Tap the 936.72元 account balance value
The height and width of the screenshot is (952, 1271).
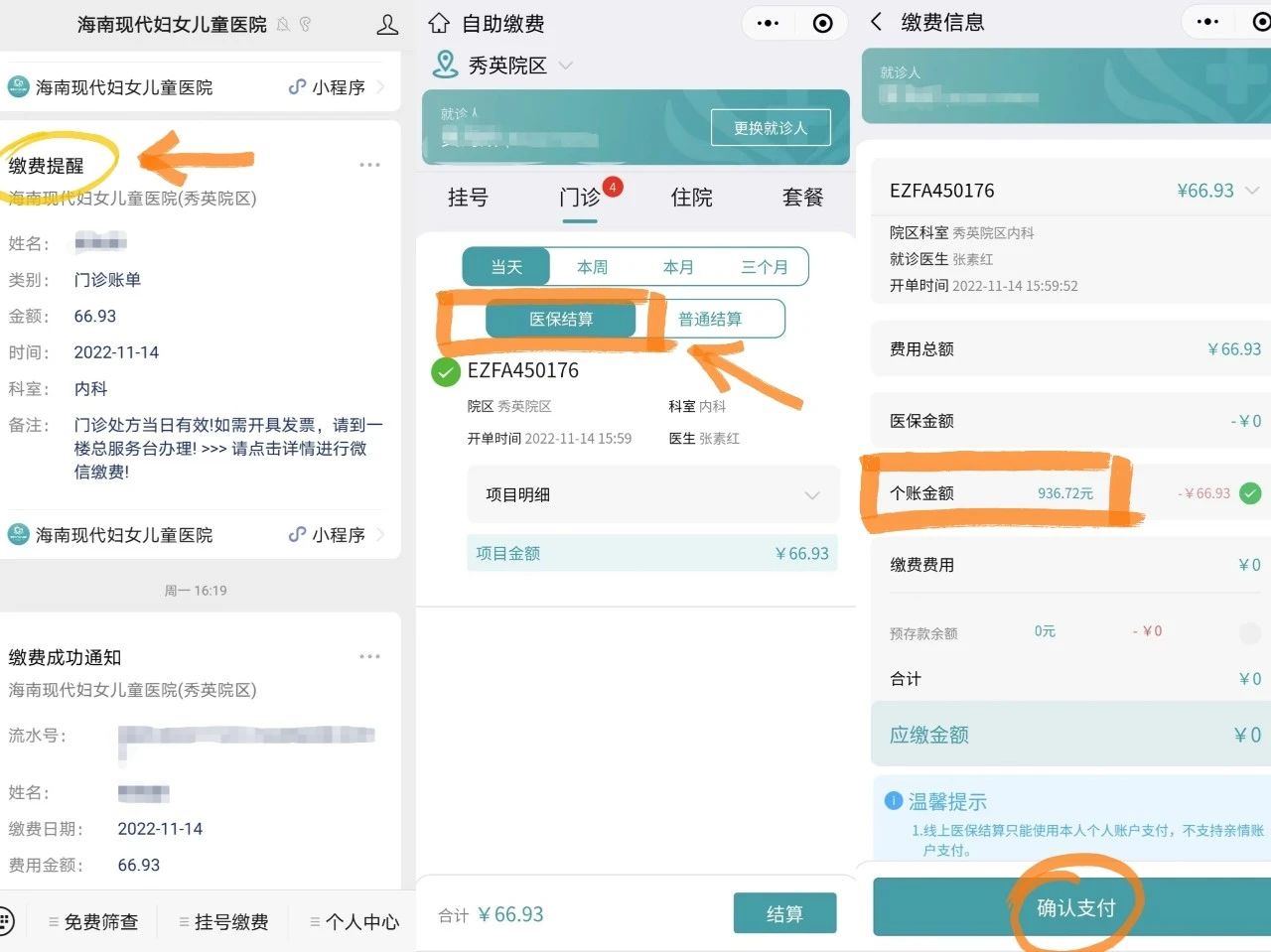point(1065,493)
